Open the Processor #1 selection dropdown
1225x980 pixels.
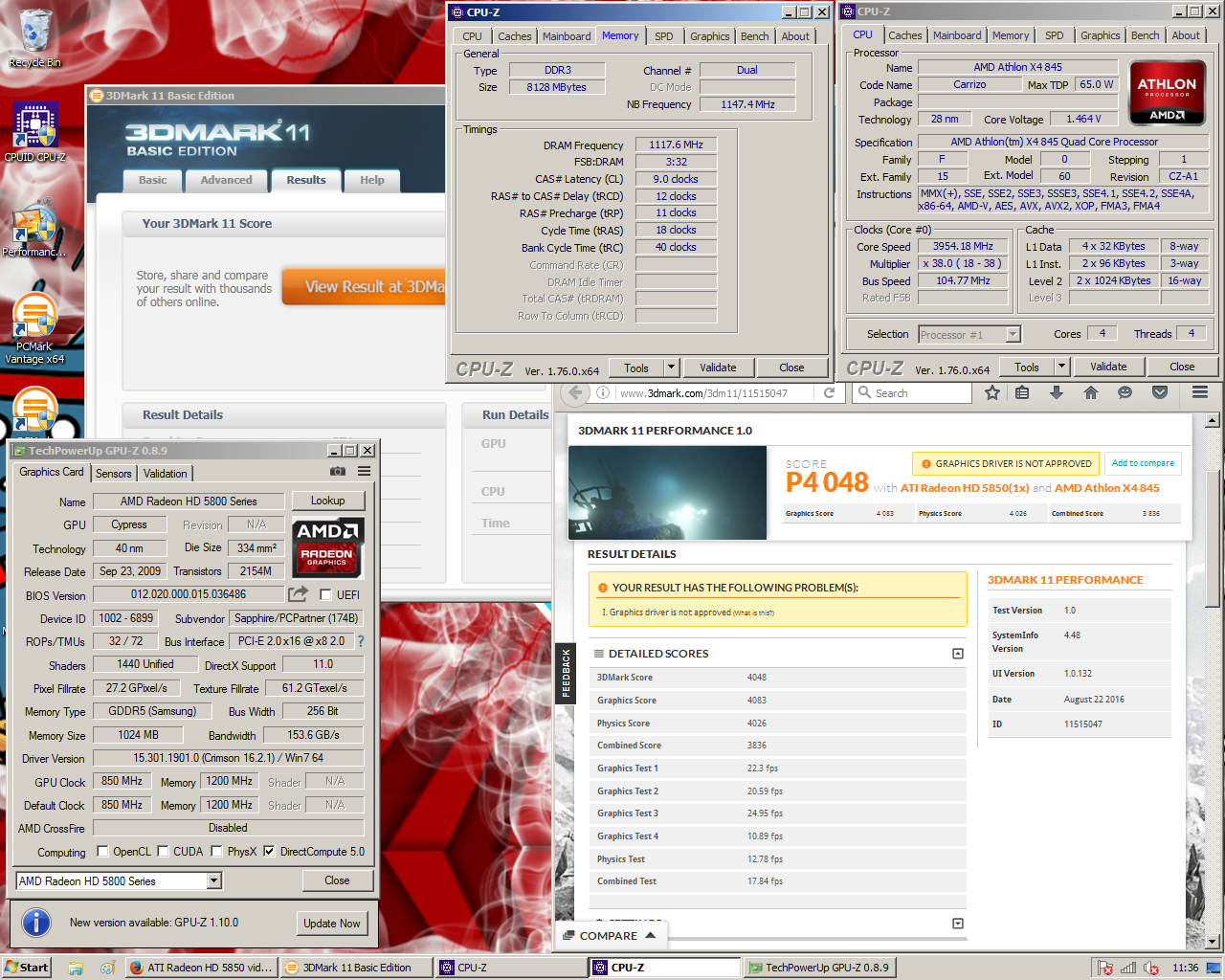click(x=1013, y=334)
